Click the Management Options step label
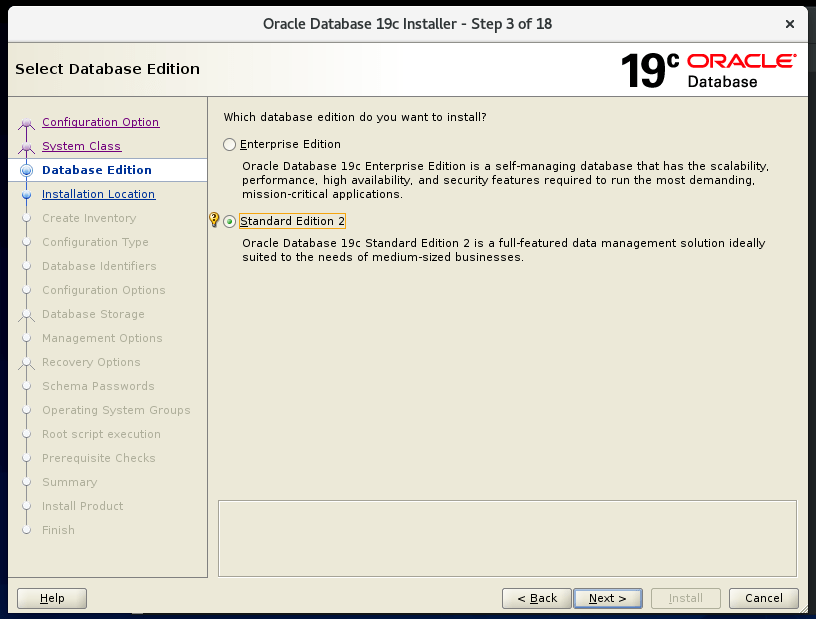This screenshot has height=619, width=816. [102, 337]
